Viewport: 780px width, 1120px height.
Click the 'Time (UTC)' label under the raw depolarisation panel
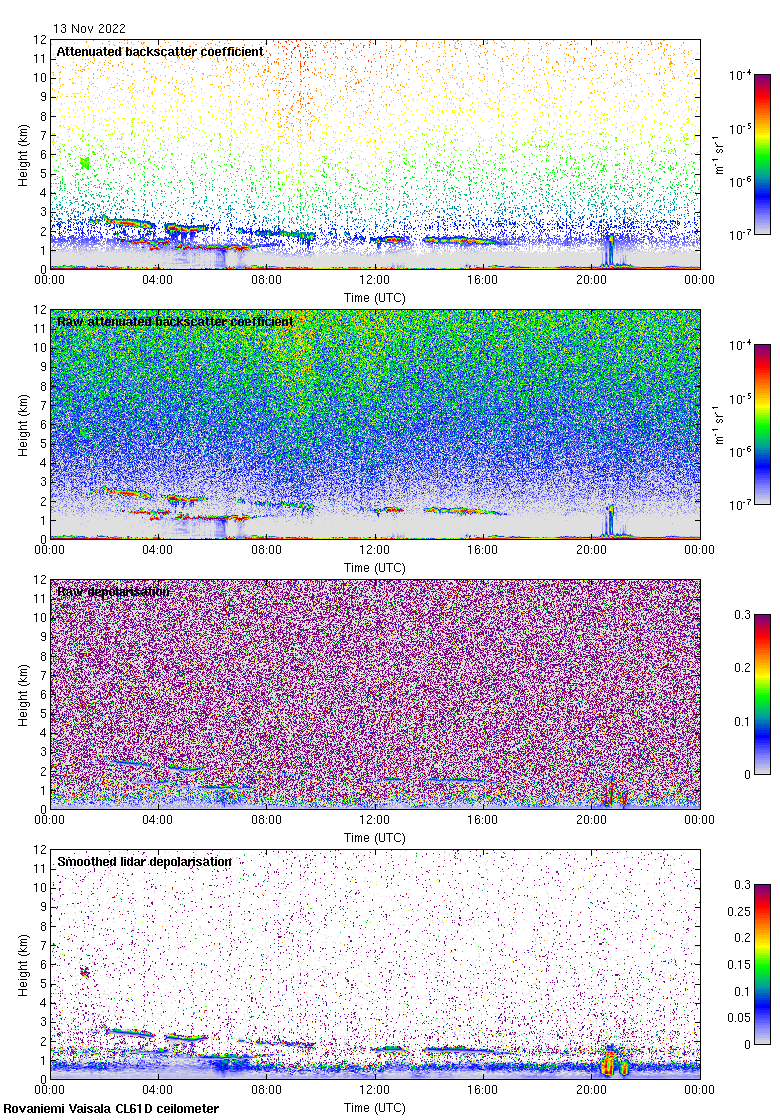[374, 838]
